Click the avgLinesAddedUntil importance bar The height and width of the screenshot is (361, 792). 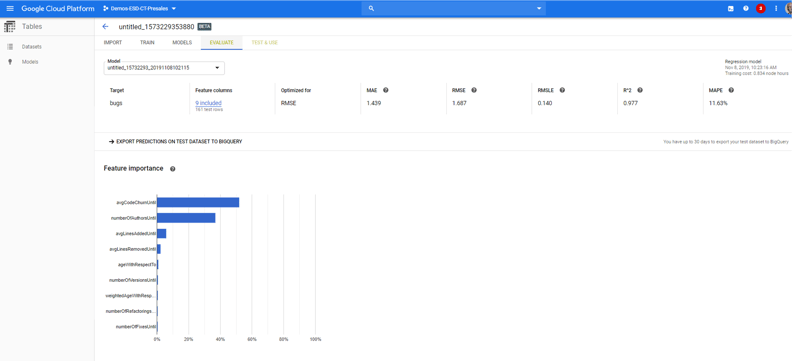(162, 234)
